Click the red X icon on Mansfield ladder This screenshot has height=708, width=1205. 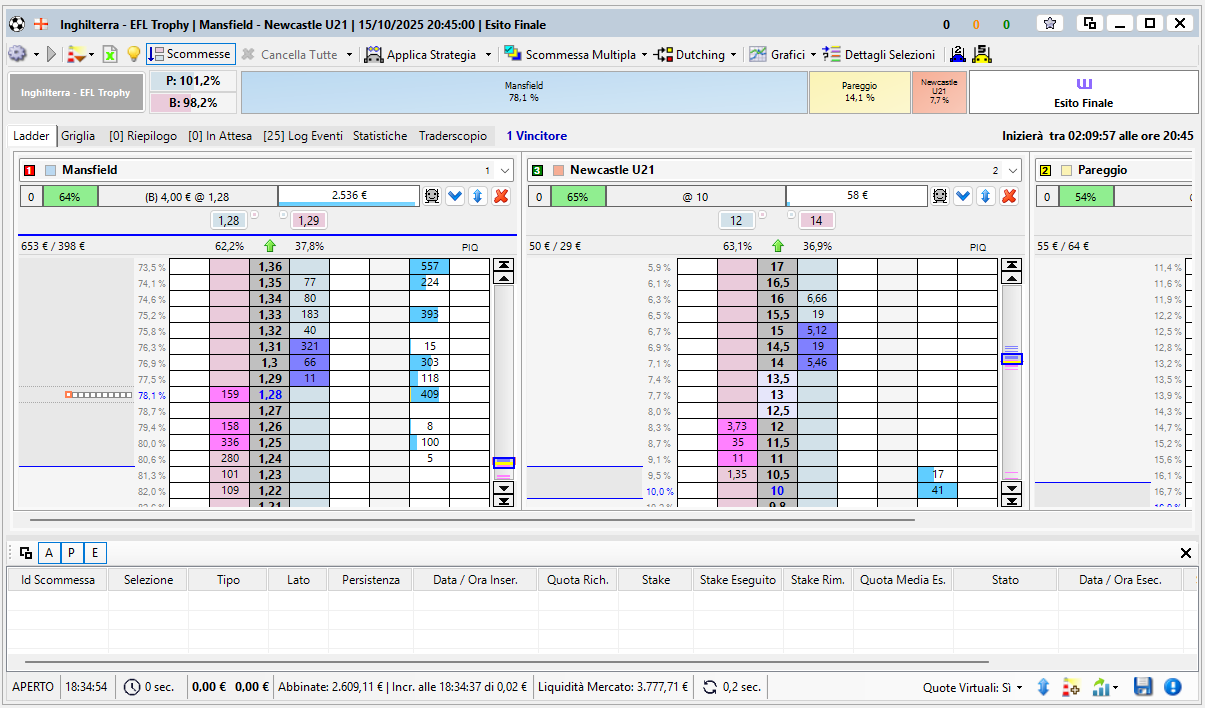pyautogui.click(x=501, y=196)
